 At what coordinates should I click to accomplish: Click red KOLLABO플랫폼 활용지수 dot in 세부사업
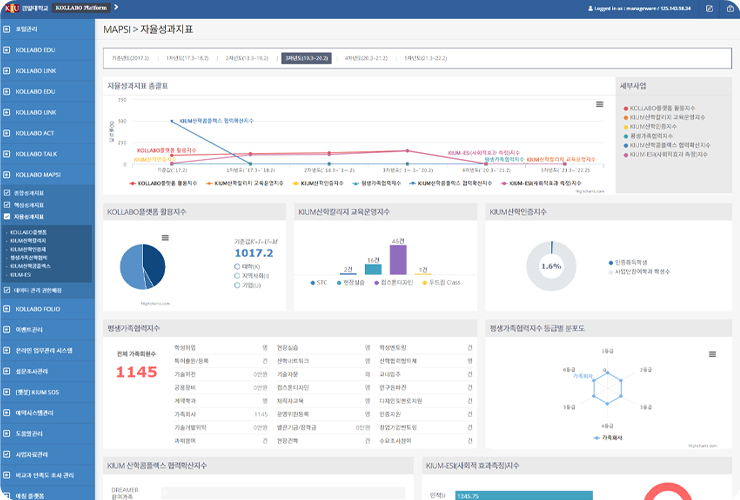tap(626, 108)
